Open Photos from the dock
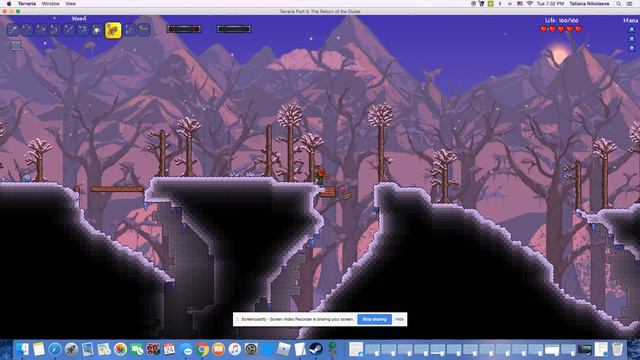Viewport: 640px width, 360px height. click(120, 349)
